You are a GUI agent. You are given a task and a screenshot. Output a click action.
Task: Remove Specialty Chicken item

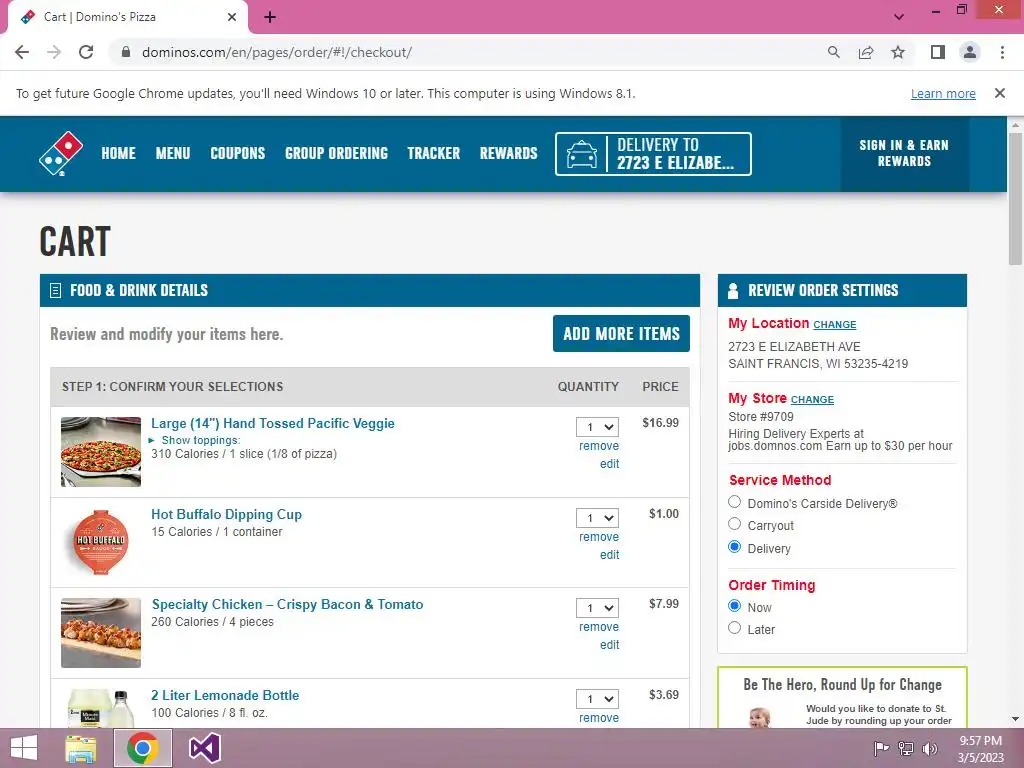coord(599,627)
